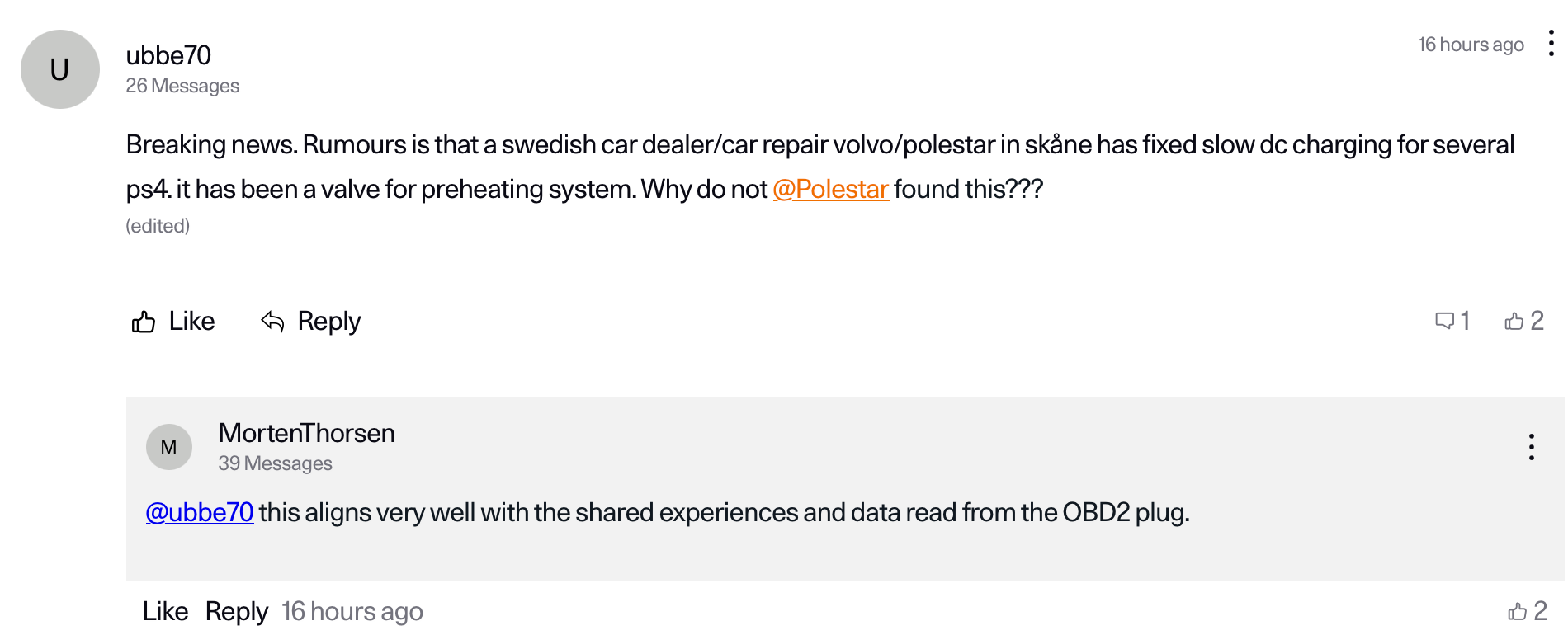
Task: Open ubbe70 username profile
Action: (x=168, y=55)
